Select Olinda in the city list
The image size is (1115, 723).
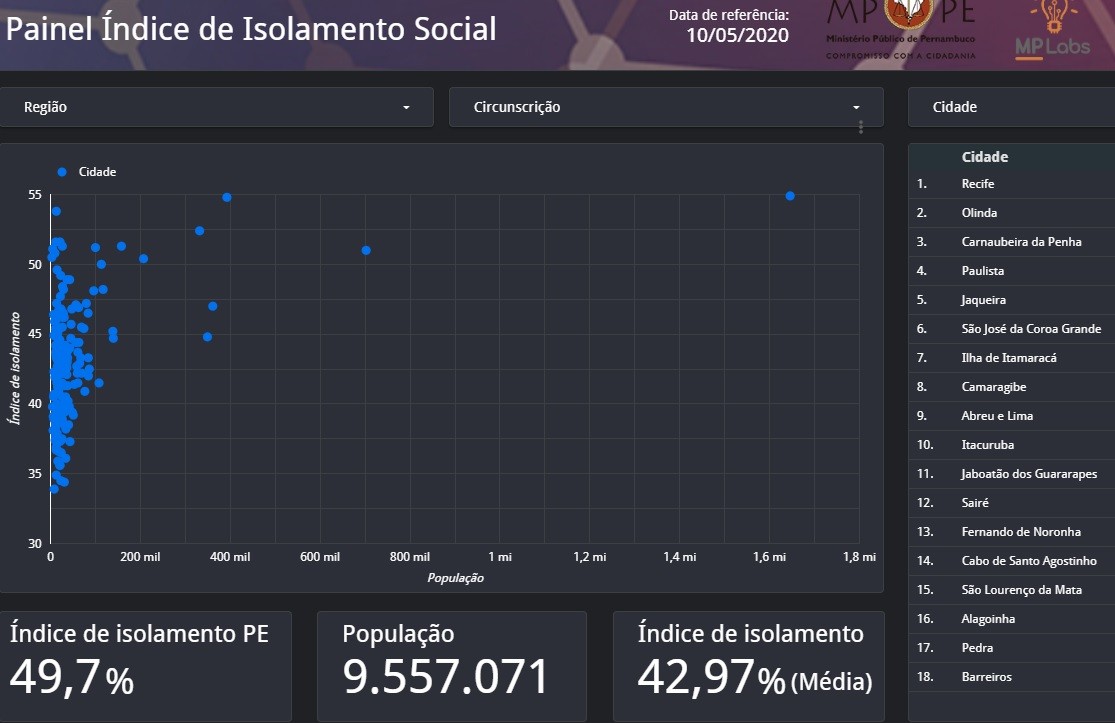tap(1011, 213)
